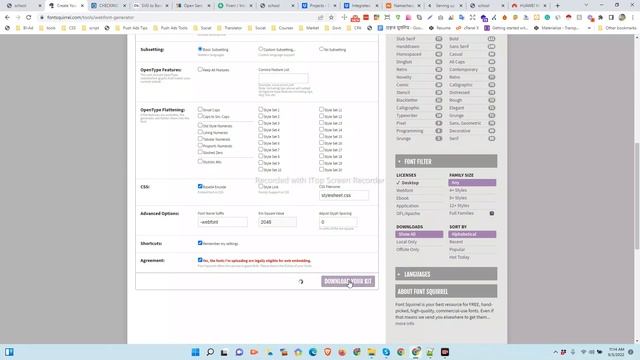Screen dimensions: 640x360
Task: Collapse the Font Filter section header
Action: pyautogui.click(x=446, y=161)
